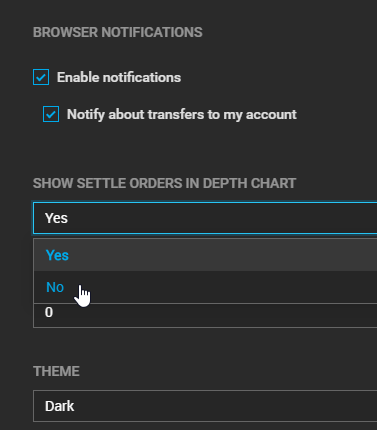Select No from the settle orders list
Image resolution: width=377 pixels, height=430 pixels.
click(x=206, y=287)
